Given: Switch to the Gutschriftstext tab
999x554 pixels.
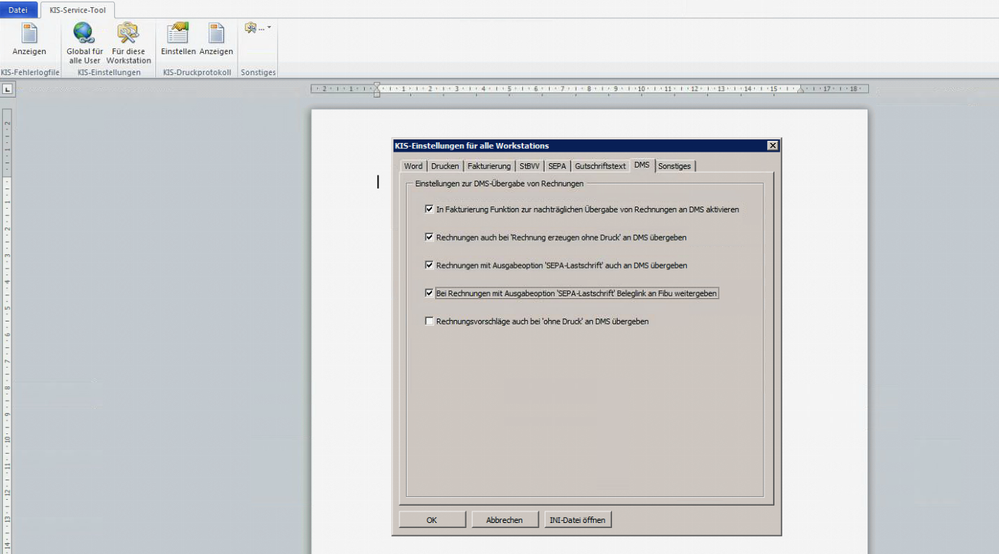Looking at the screenshot, I should point(600,166).
